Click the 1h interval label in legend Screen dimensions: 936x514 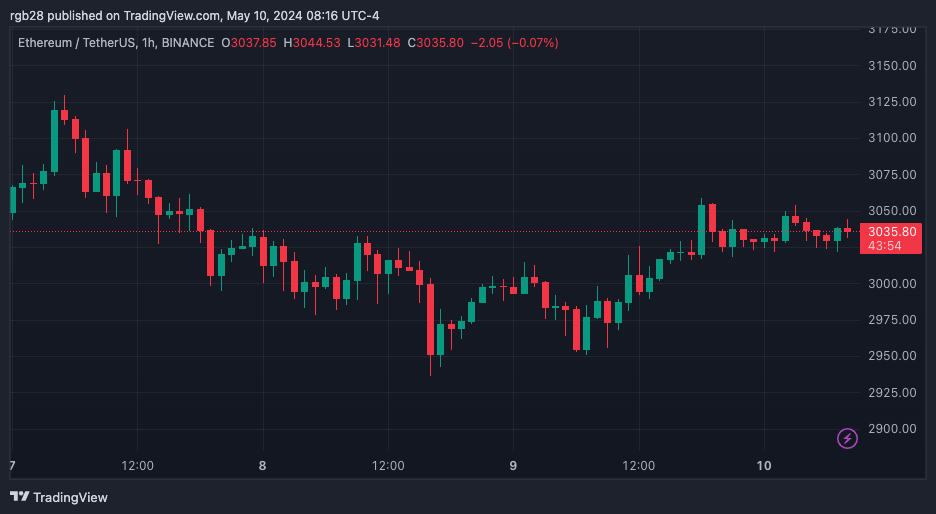[148, 43]
